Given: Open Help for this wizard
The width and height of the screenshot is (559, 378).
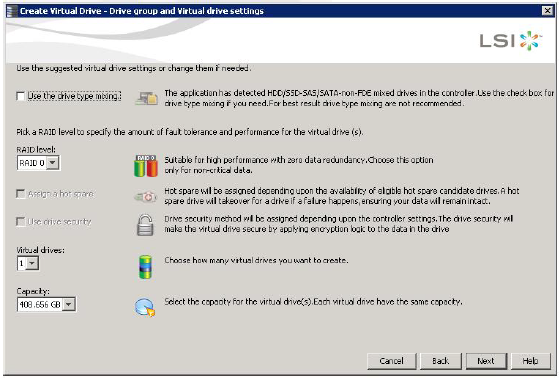Looking at the screenshot, I should 530,361.
